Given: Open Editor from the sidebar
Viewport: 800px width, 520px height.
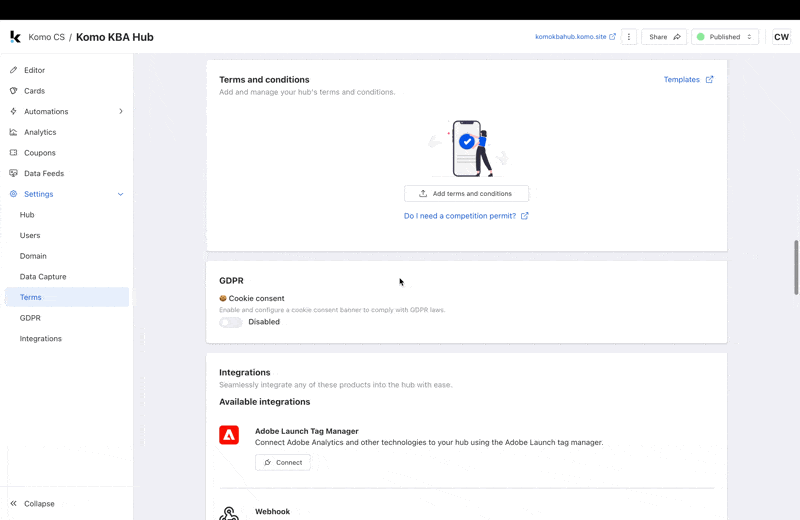Looking at the screenshot, I should 34,70.
